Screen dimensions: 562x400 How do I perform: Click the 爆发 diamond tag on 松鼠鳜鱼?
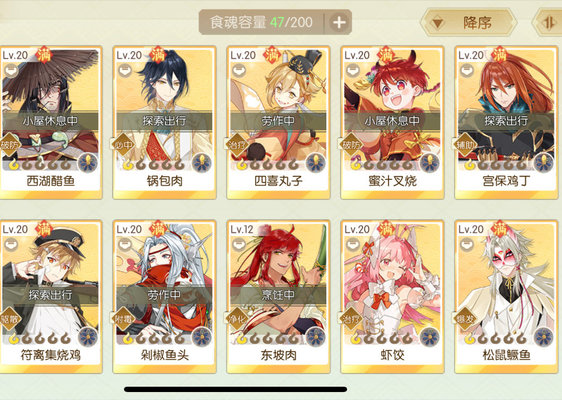pos(465,318)
